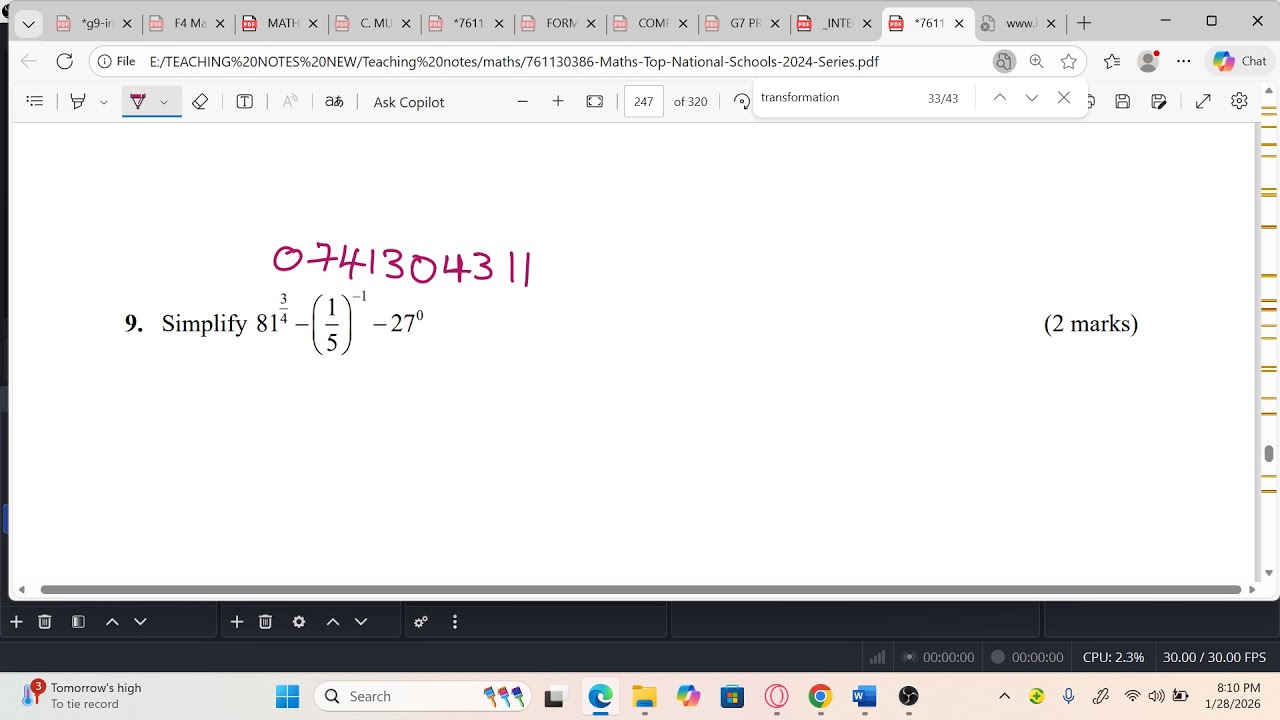Open the Translate tool
Image resolution: width=1280 pixels, height=720 pixels.
pos(334,101)
